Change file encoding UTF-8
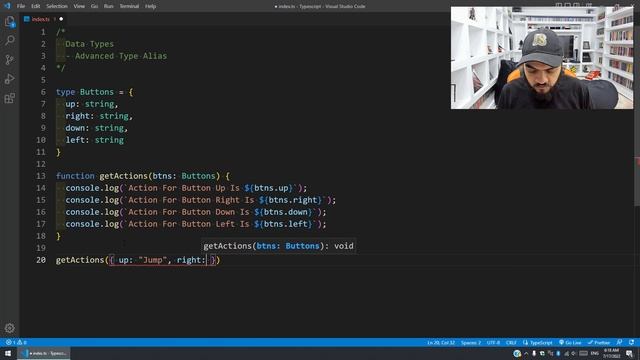 pyautogui.click(x=493, y=342)
